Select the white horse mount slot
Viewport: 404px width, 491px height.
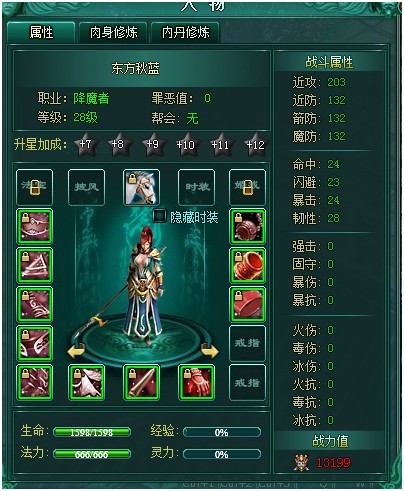(141, 187)
